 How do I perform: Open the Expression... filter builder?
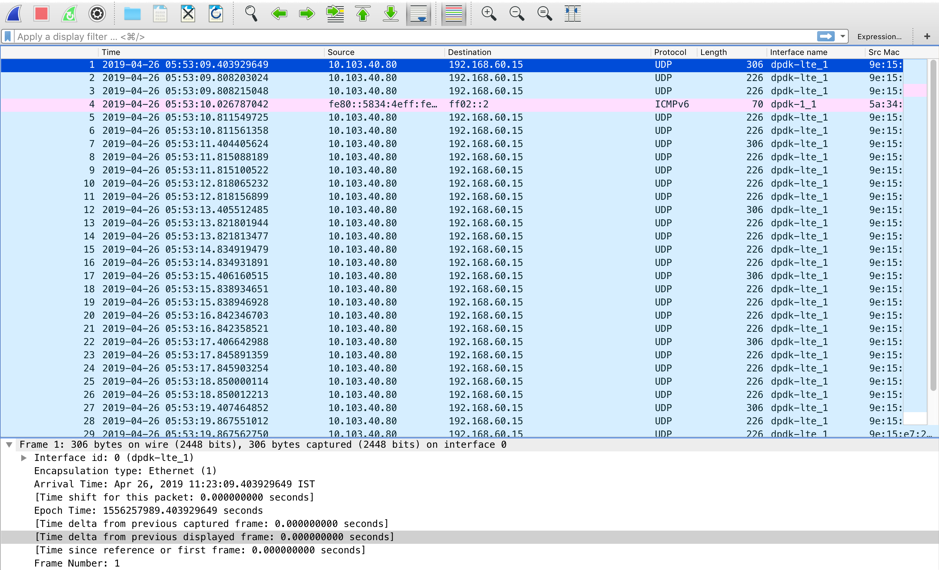[879, 37]
